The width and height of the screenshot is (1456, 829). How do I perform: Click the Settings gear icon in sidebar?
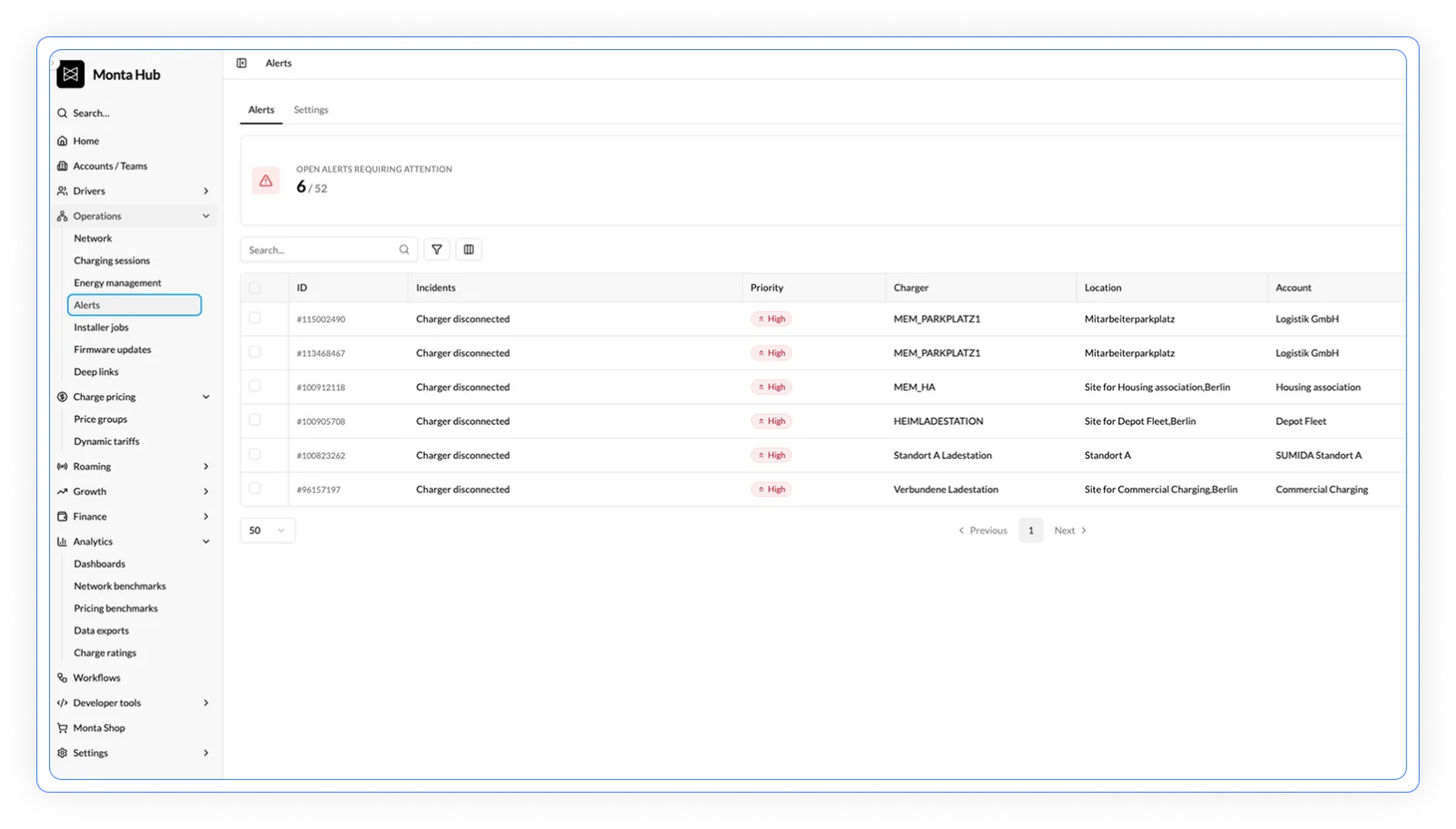[x=62, y=753]
